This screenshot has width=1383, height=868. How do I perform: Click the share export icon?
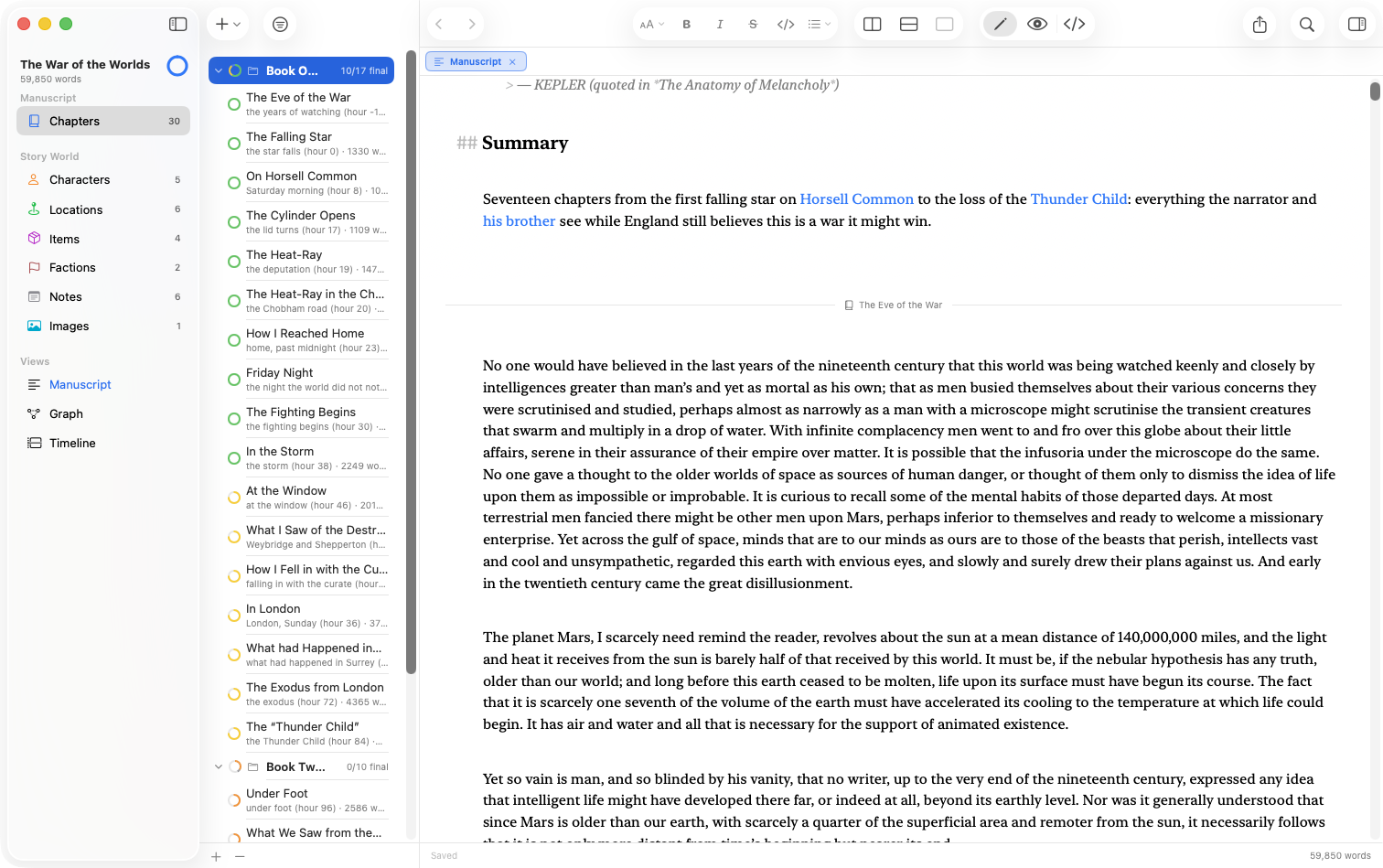(x=1260, y=25)
